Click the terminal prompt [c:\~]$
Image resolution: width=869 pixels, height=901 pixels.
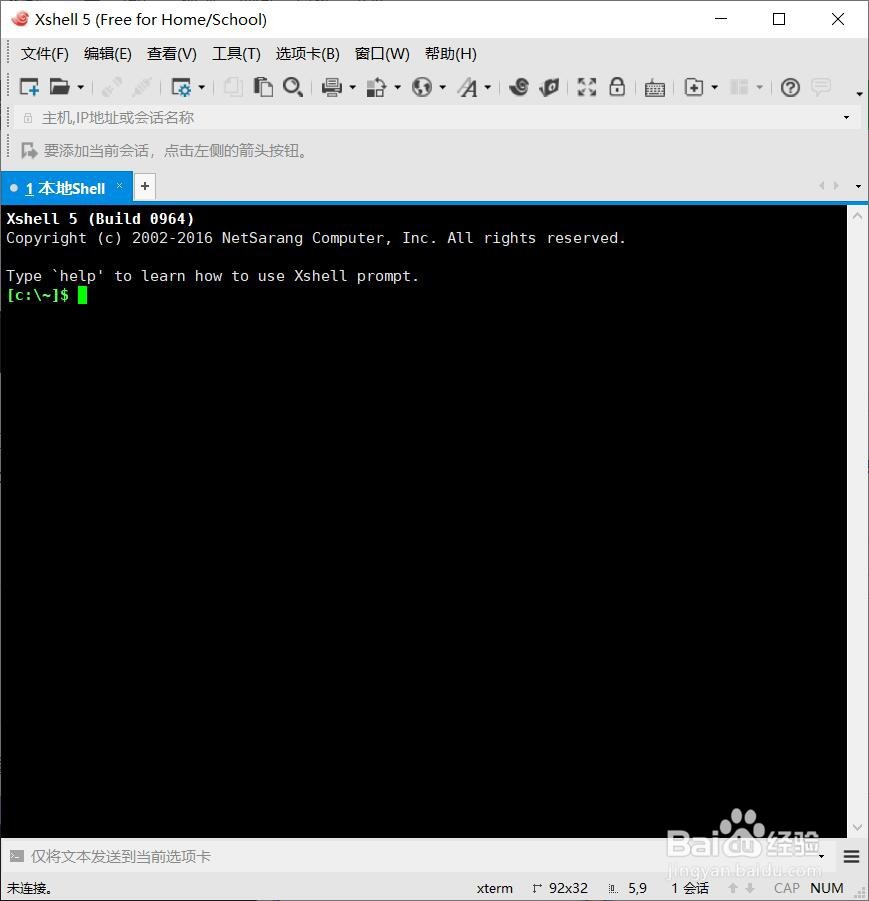(37, 295)
